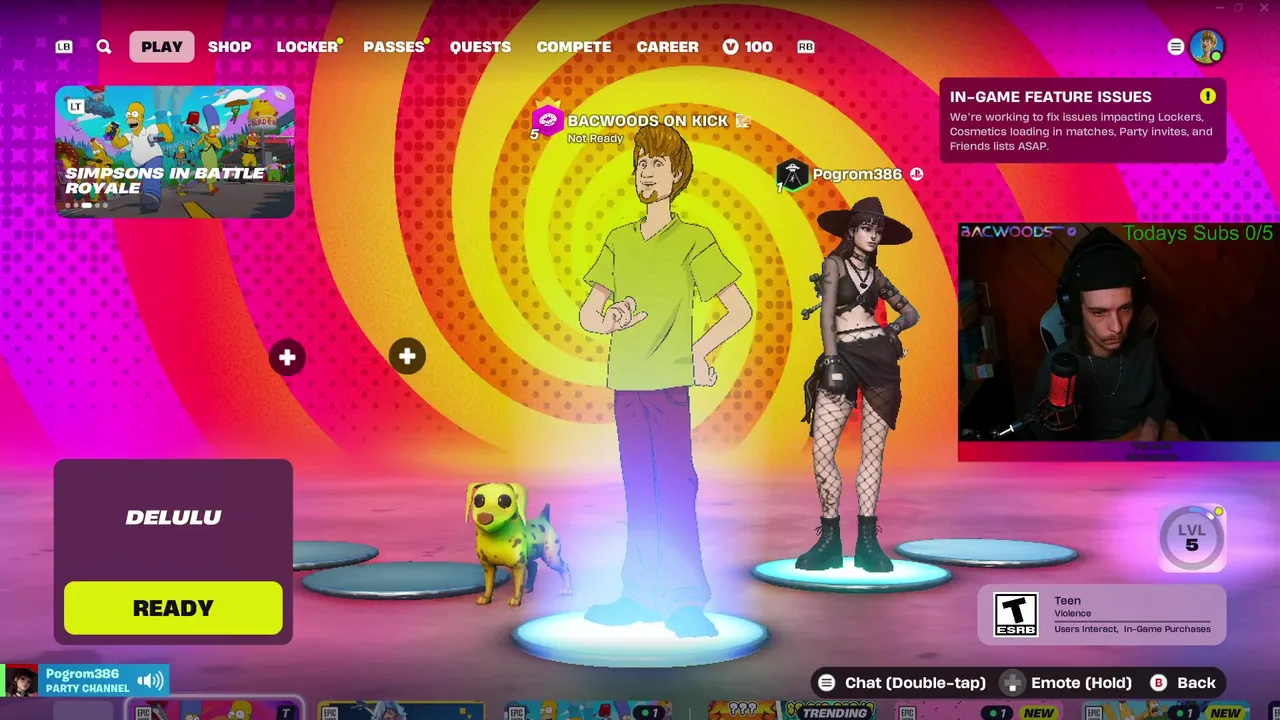Open the IN-GAME FEATURE ISSUES notice title

click(x=1051, y=97)
